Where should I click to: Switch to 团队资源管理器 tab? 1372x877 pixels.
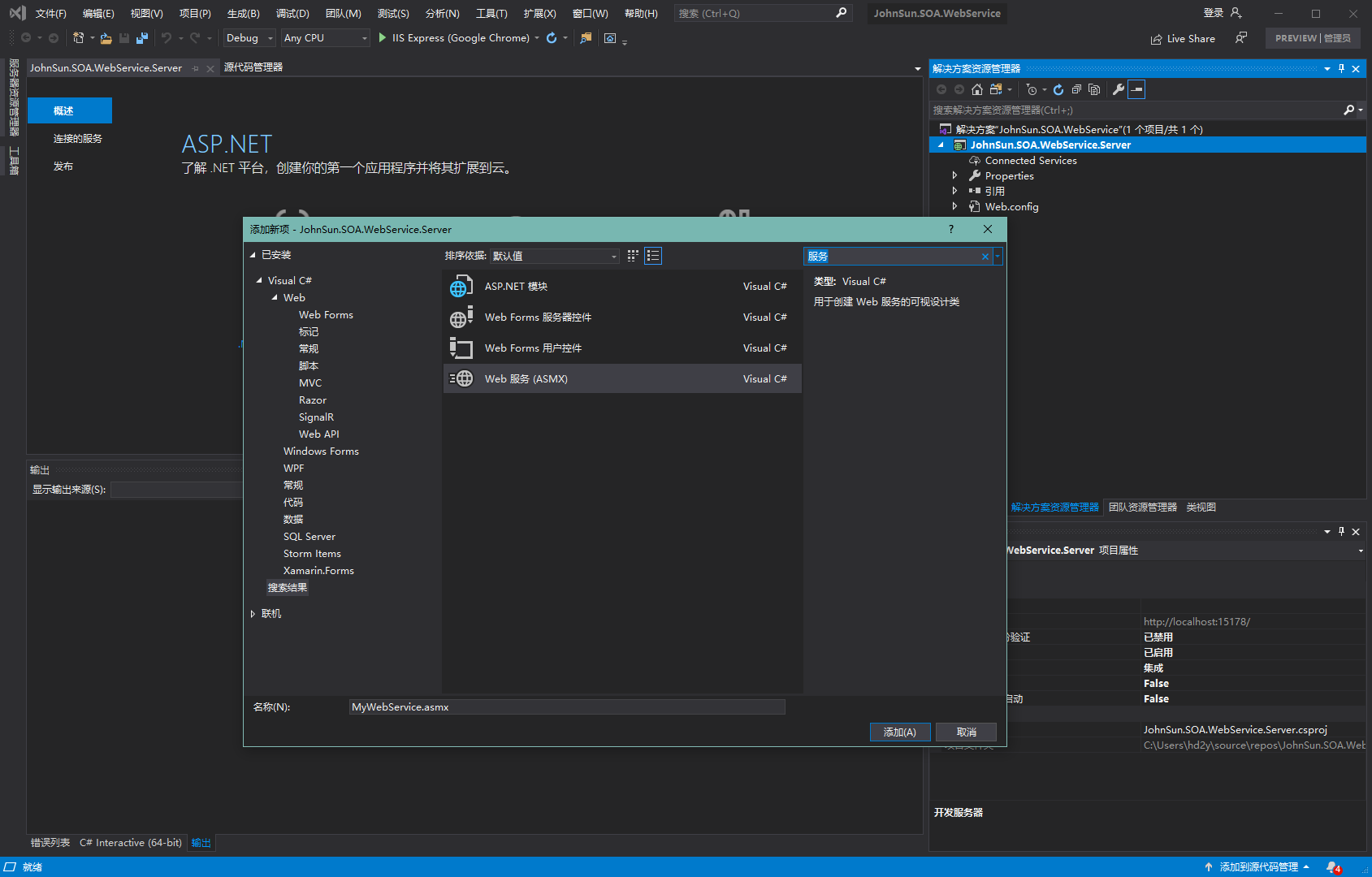1143,508
